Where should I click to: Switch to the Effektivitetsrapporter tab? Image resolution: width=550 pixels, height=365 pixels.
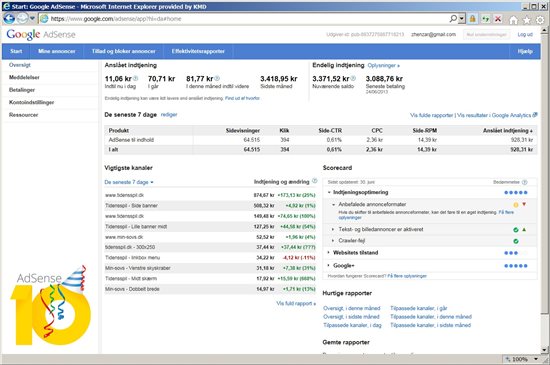point(198,51)
